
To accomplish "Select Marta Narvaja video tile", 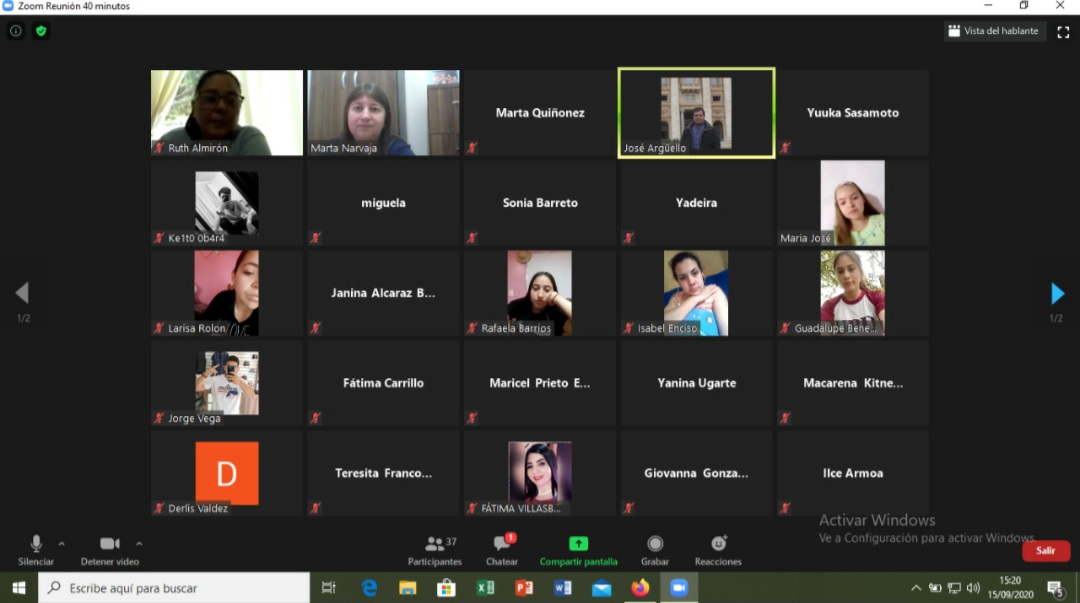I will [x=383, y=112].
